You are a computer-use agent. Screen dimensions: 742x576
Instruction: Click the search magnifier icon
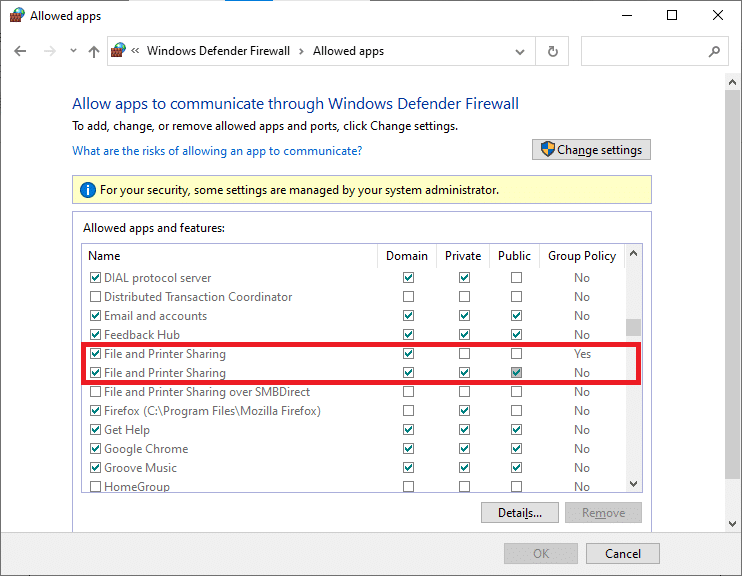point(714,51)
